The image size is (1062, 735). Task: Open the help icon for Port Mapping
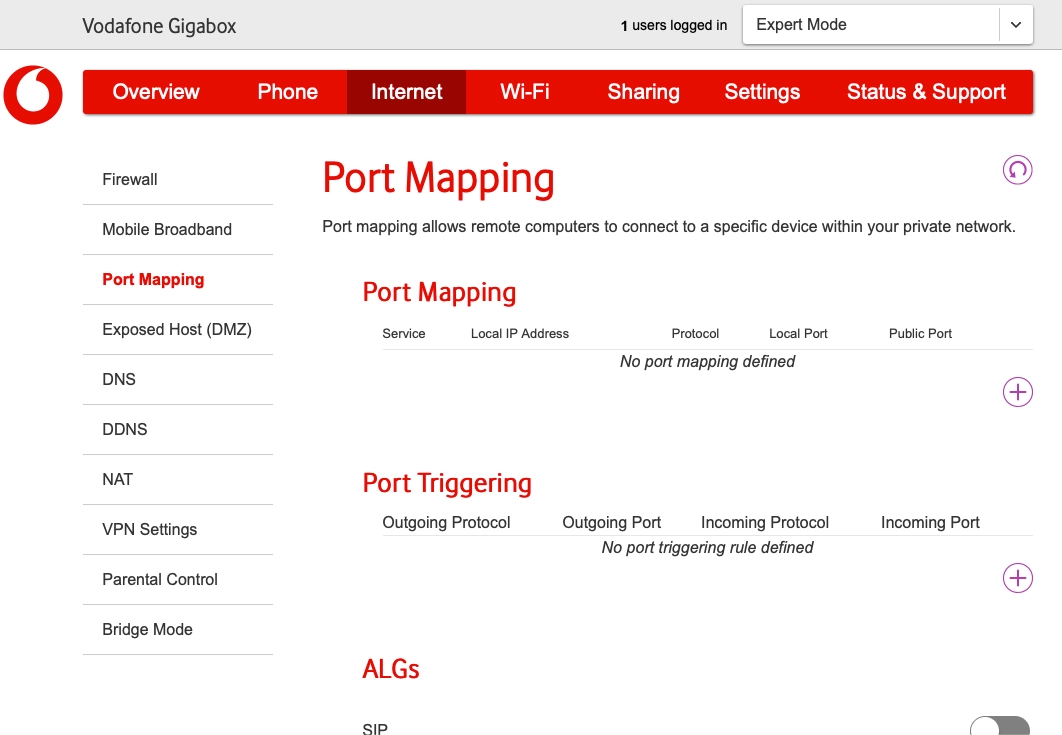pyautogui.click(x=1017, y=170)
